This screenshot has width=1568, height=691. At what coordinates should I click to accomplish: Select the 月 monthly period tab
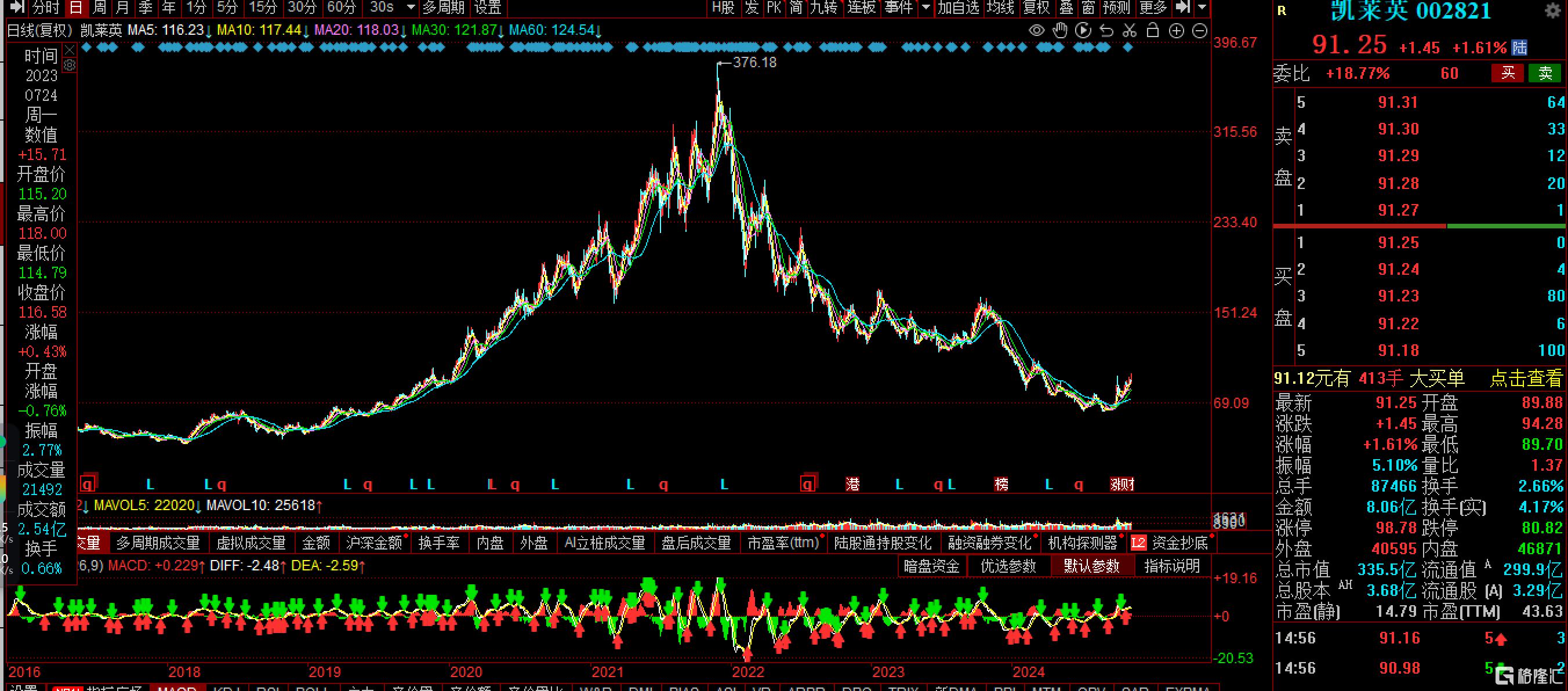[122, 8]
